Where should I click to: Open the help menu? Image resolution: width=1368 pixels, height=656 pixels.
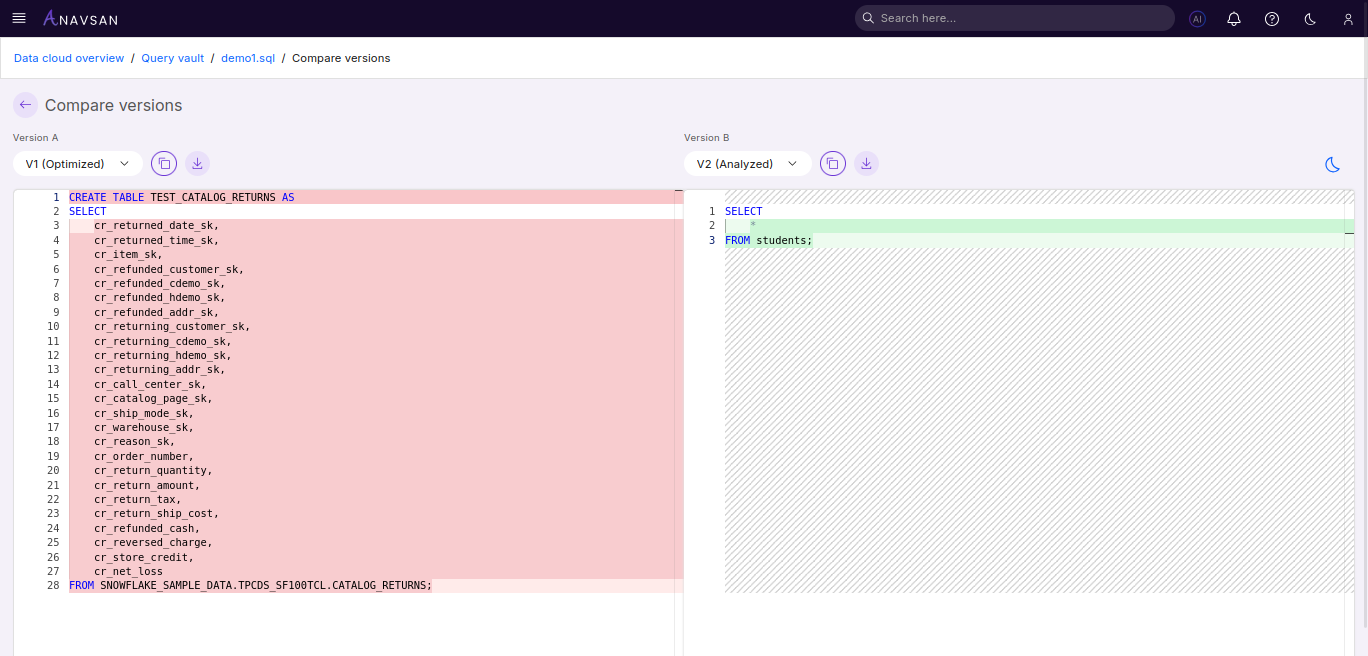1271,18
